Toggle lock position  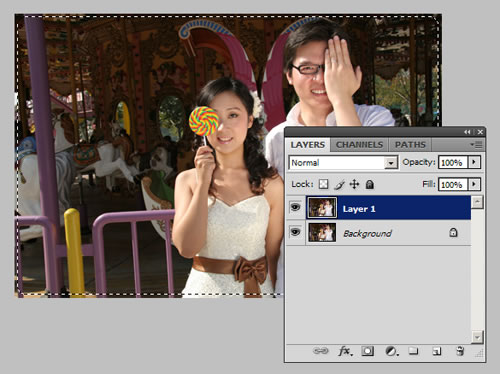click(354, 184)
